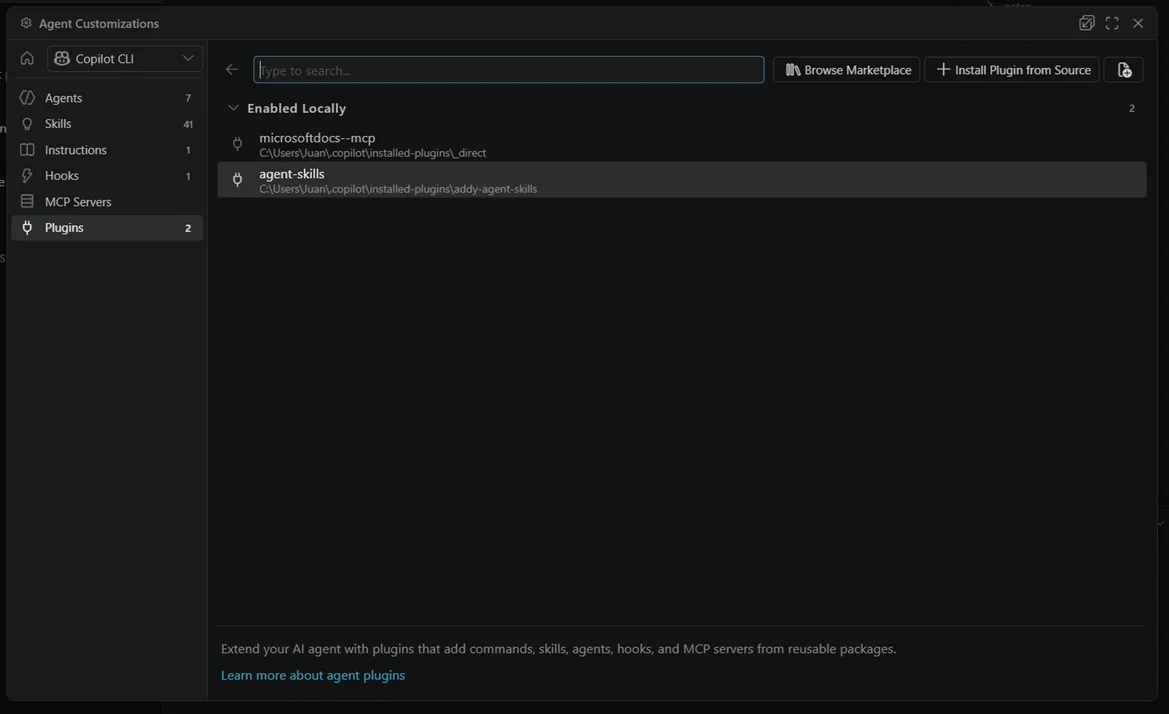Click the path ending in _direct
This screenshot has width=1169, height=714.
click(373, 154)
